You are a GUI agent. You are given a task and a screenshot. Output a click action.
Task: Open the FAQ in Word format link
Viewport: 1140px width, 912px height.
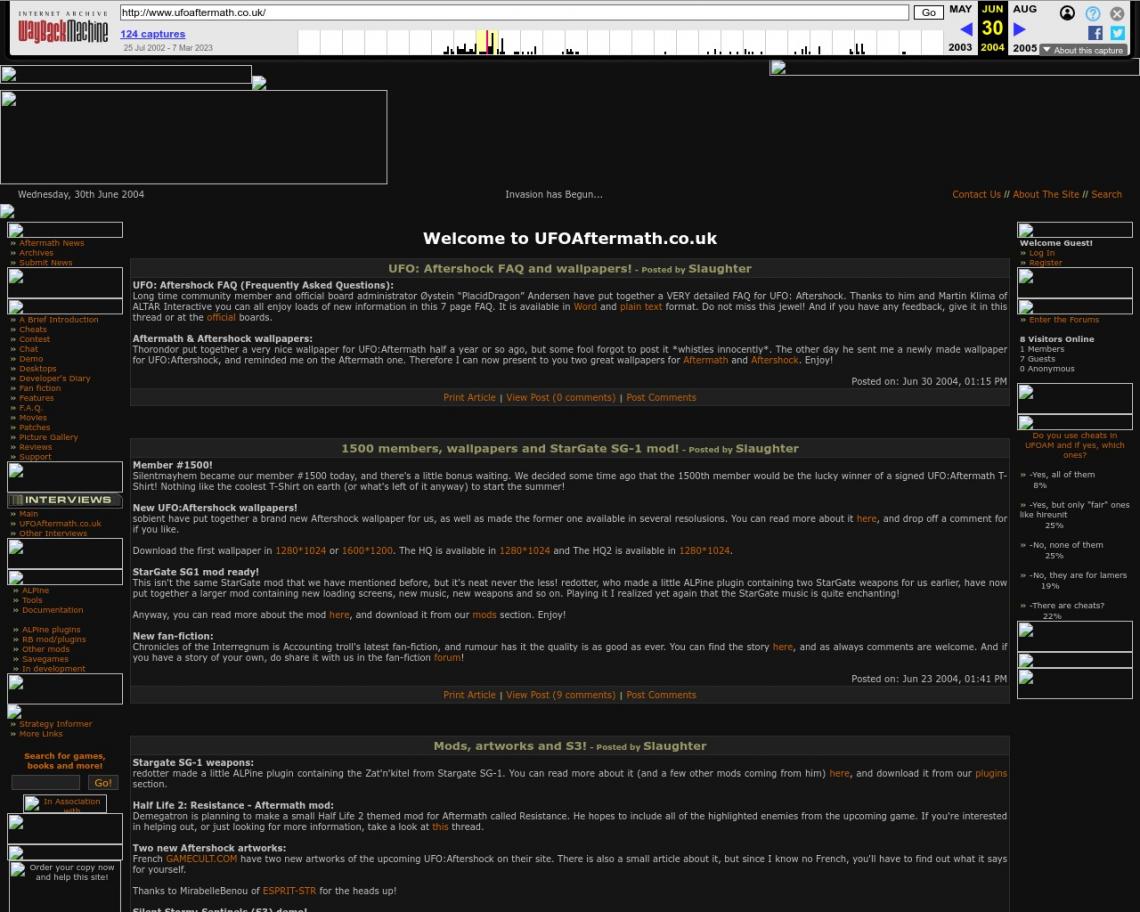(585, 307)
